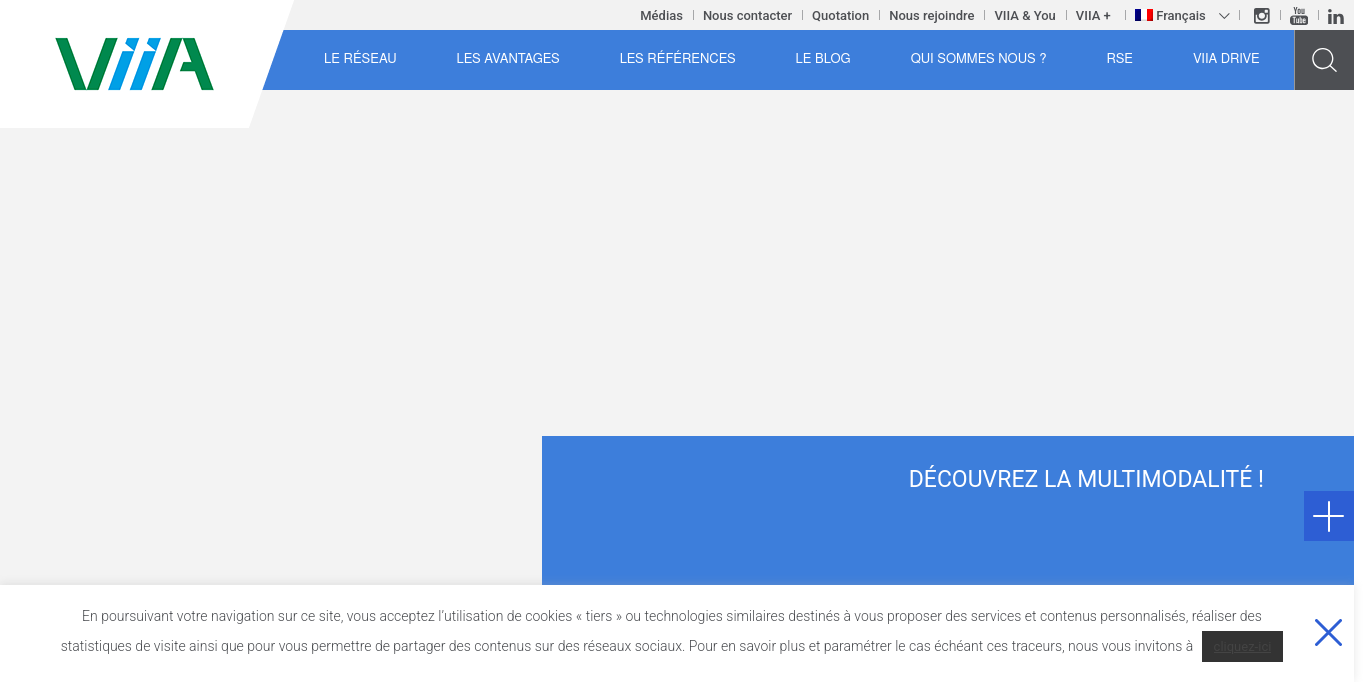Open the LinkedIn icon link
1366x682 pixels.
[1336, 16]
